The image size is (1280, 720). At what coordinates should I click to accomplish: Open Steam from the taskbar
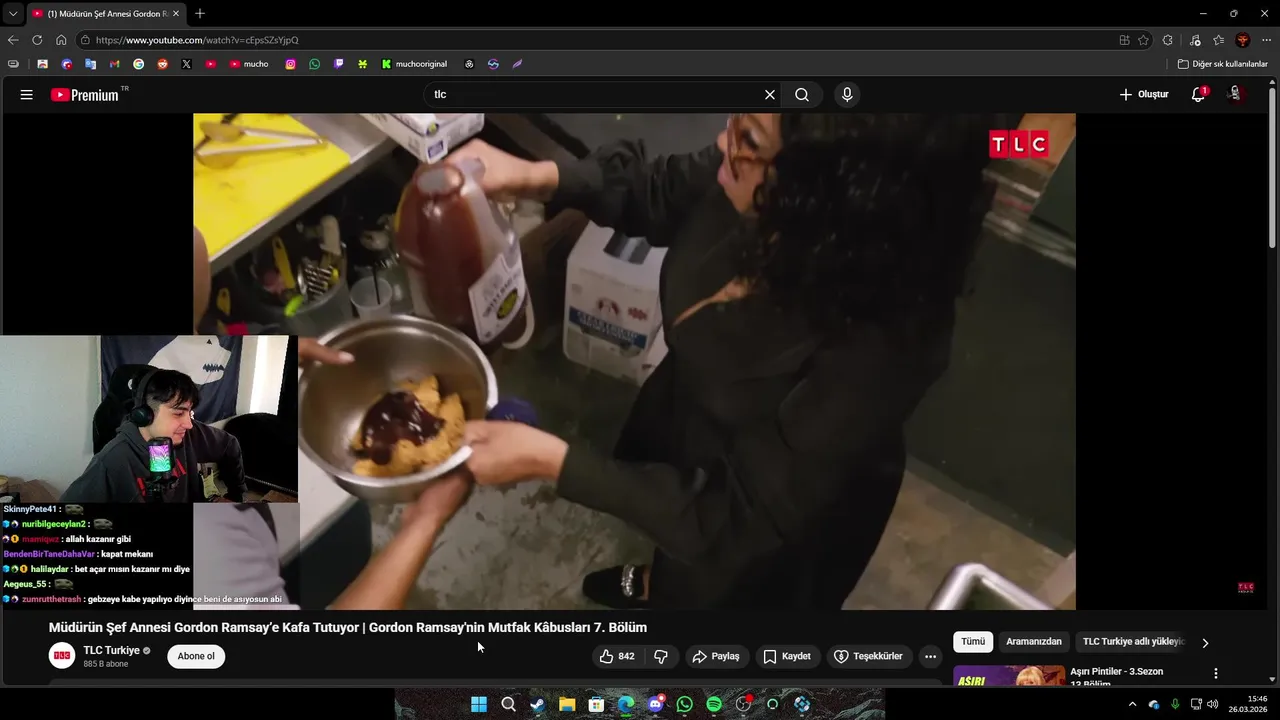click(537, 704)
